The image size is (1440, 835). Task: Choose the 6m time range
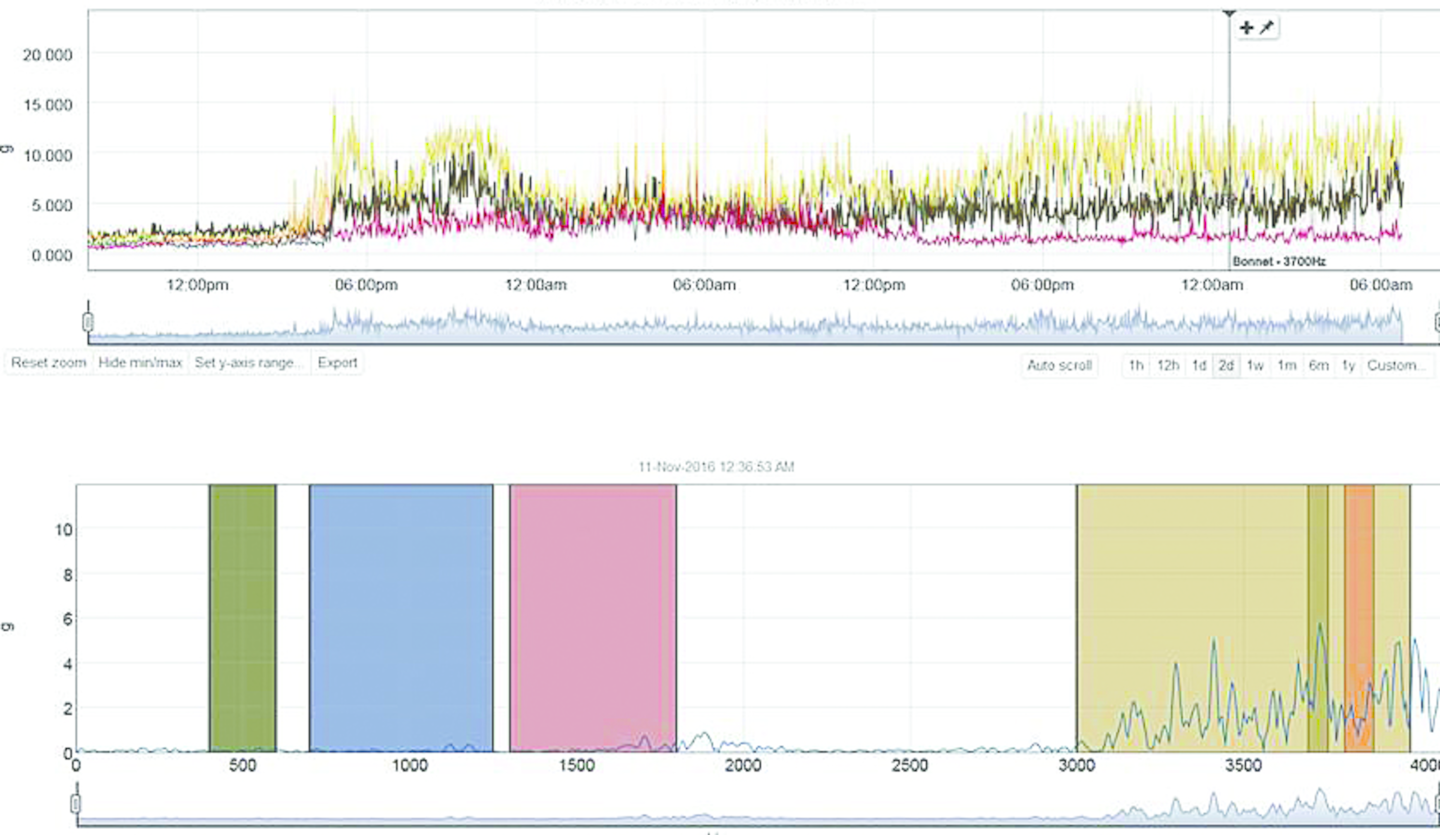coord(1319,366)
